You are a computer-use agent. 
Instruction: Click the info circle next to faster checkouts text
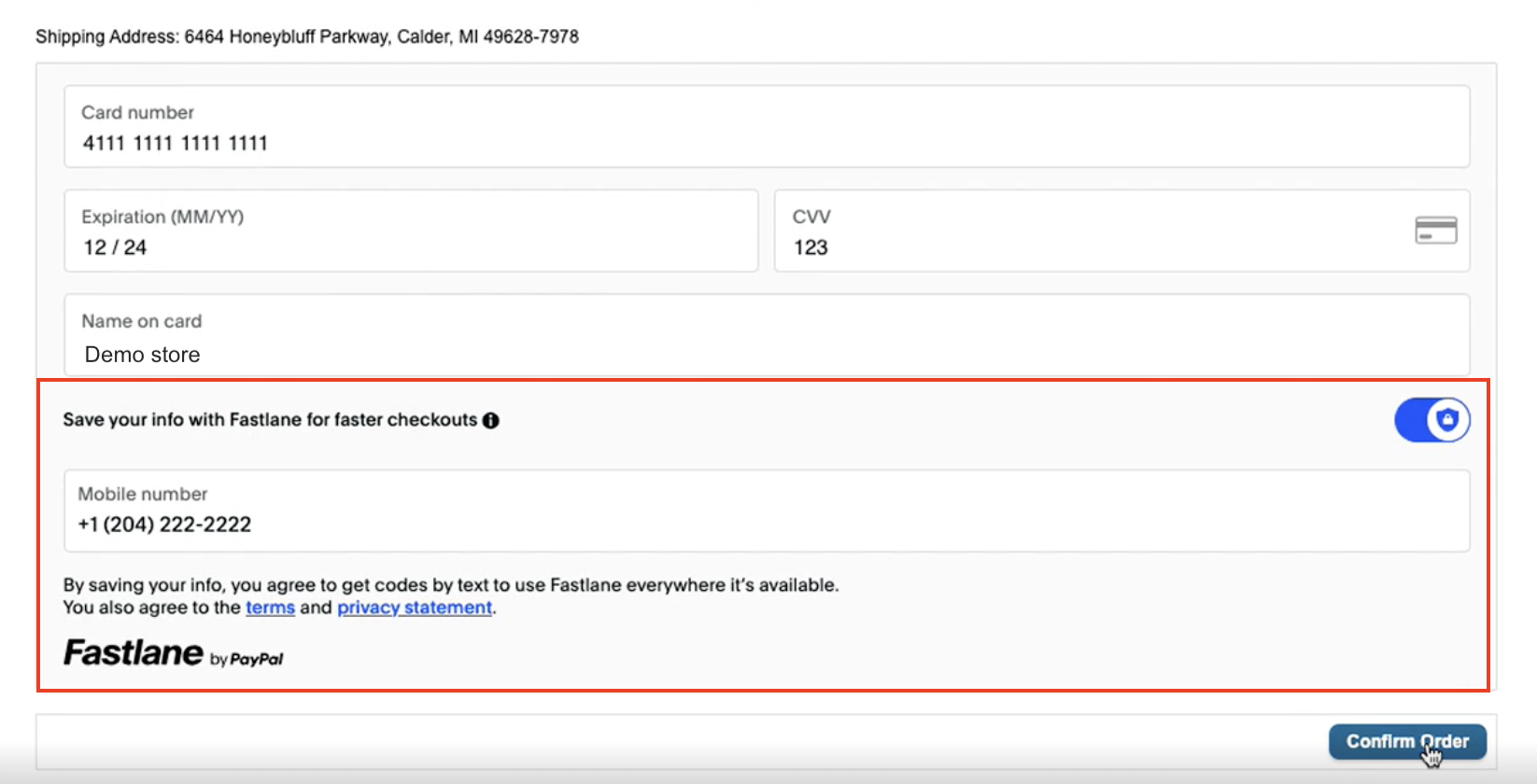click(x=492, y=420)
